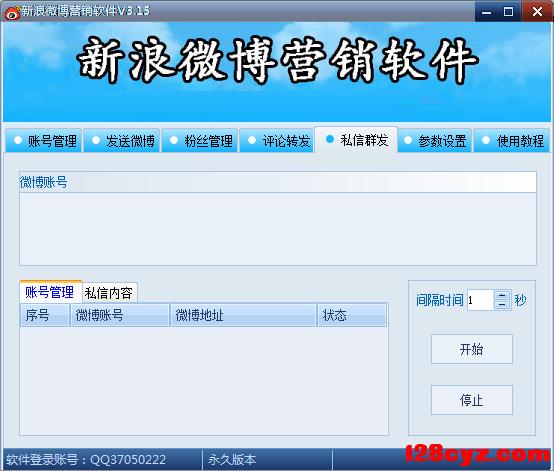Click the 间隔时间 label
554x471 pixels.
click(x=440, y=300)
